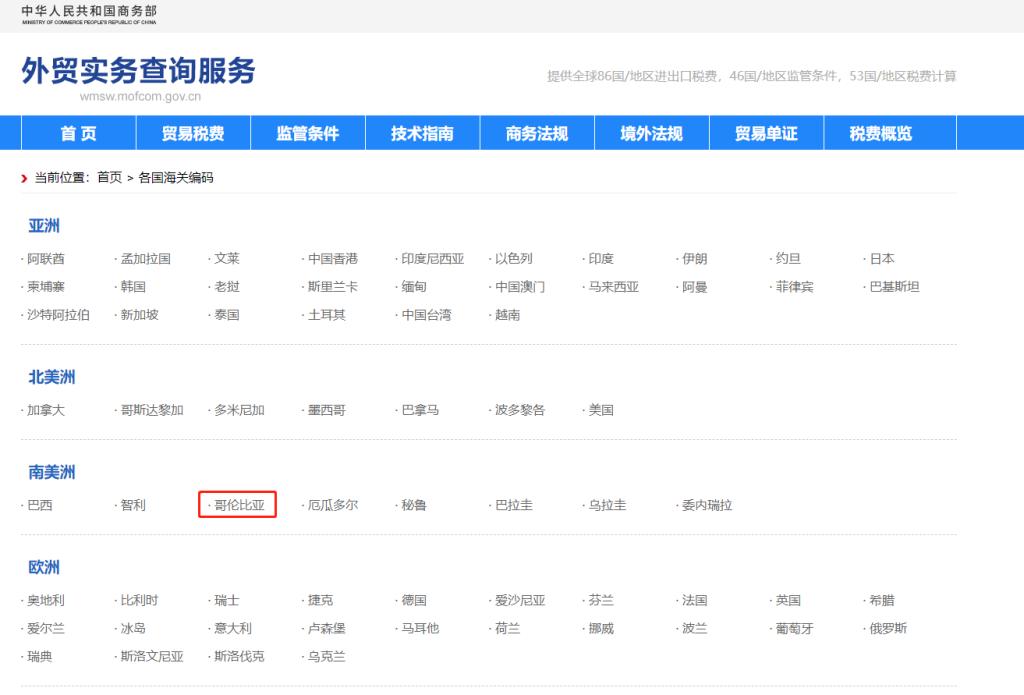
Task: Open the 瑞典 link
Action: [39, 656]
